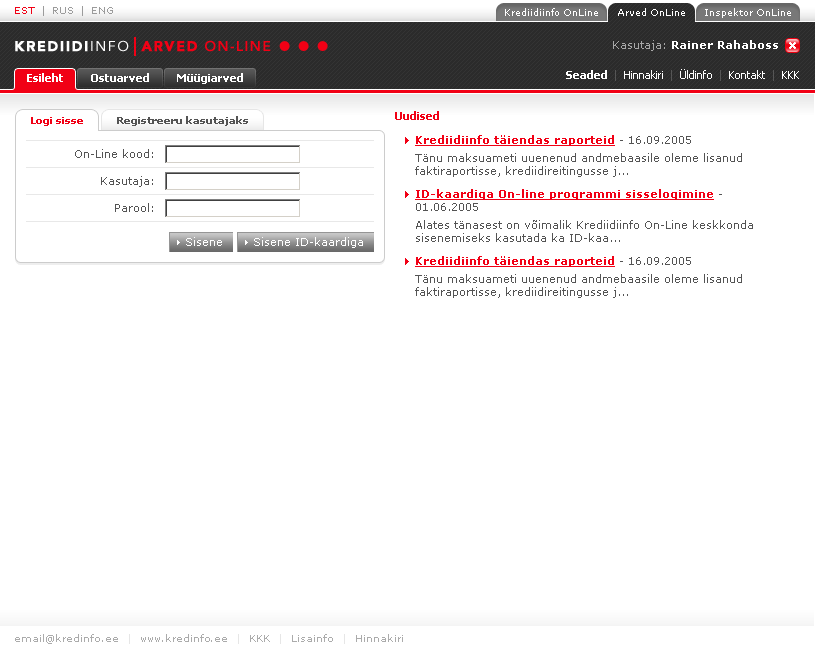Open Kontakt in the header menu
Viewport: 815px width, 650px height.
746,75
